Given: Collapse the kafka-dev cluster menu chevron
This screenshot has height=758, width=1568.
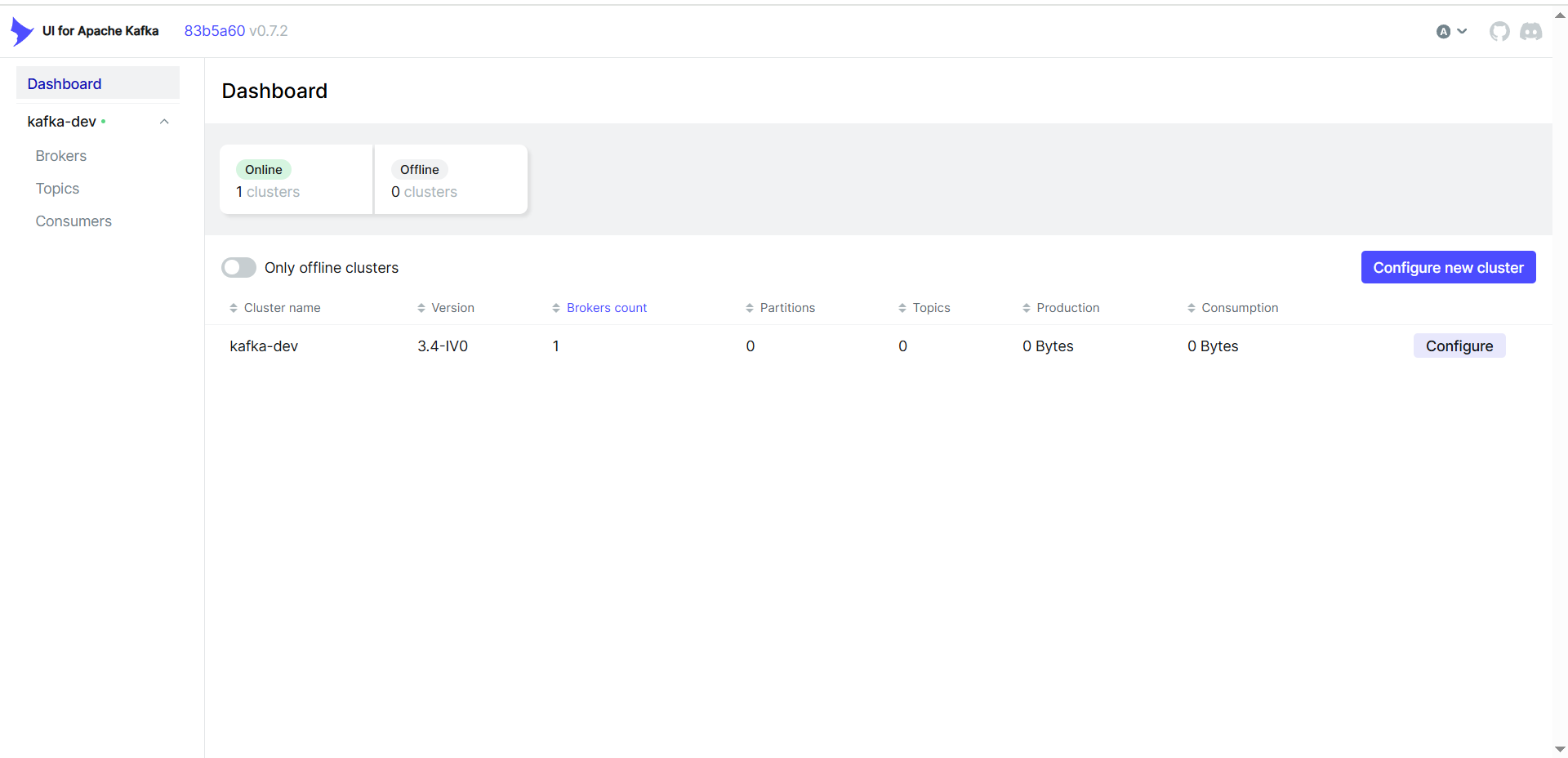Looking at the screenshot, I should pos(164,122).
